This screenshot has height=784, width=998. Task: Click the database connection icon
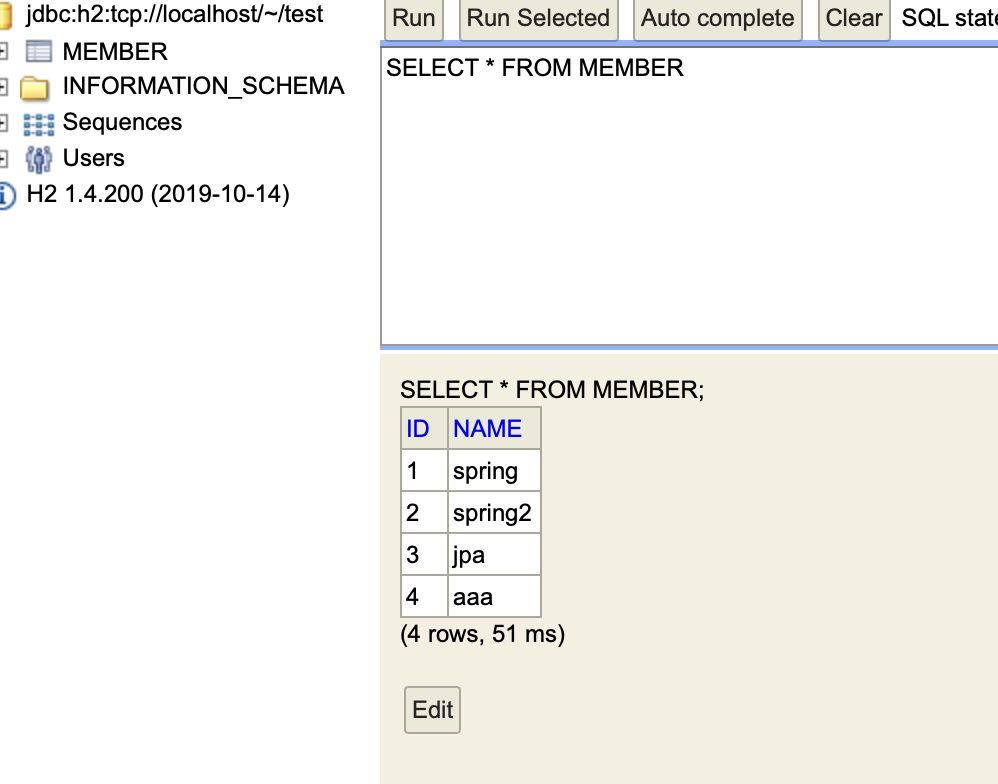click(5, 15)
